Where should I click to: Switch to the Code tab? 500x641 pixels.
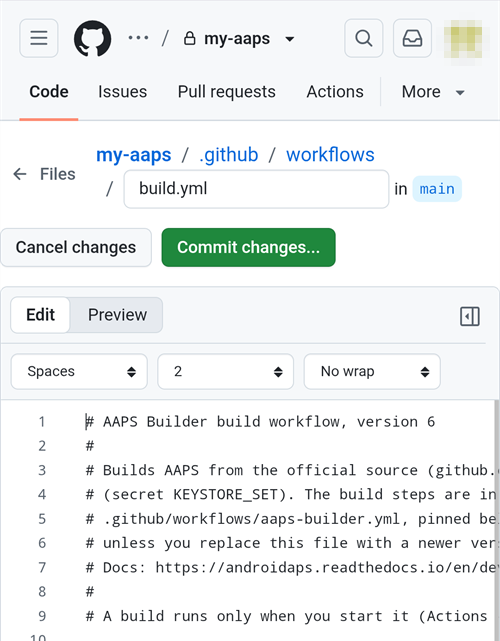point(49,92)
